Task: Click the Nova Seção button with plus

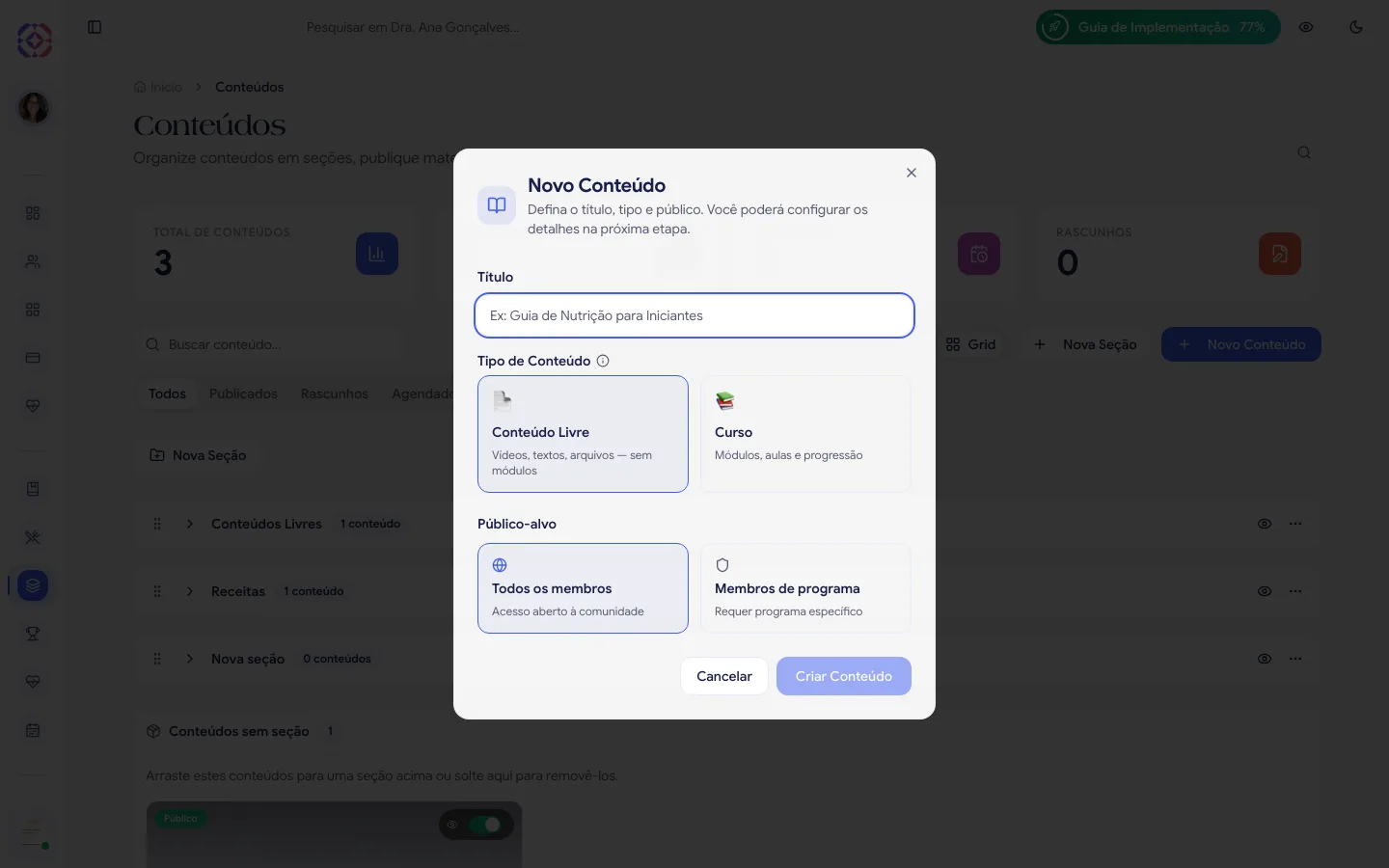Action: click(x=1085, y=344)
